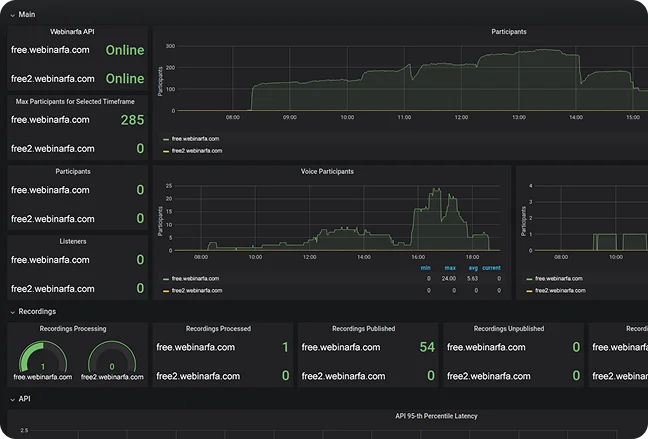The width and height of the screenshot is (648, 439).
Task: Open the Webinarfa API panel title menu
Action: [78, 32]
